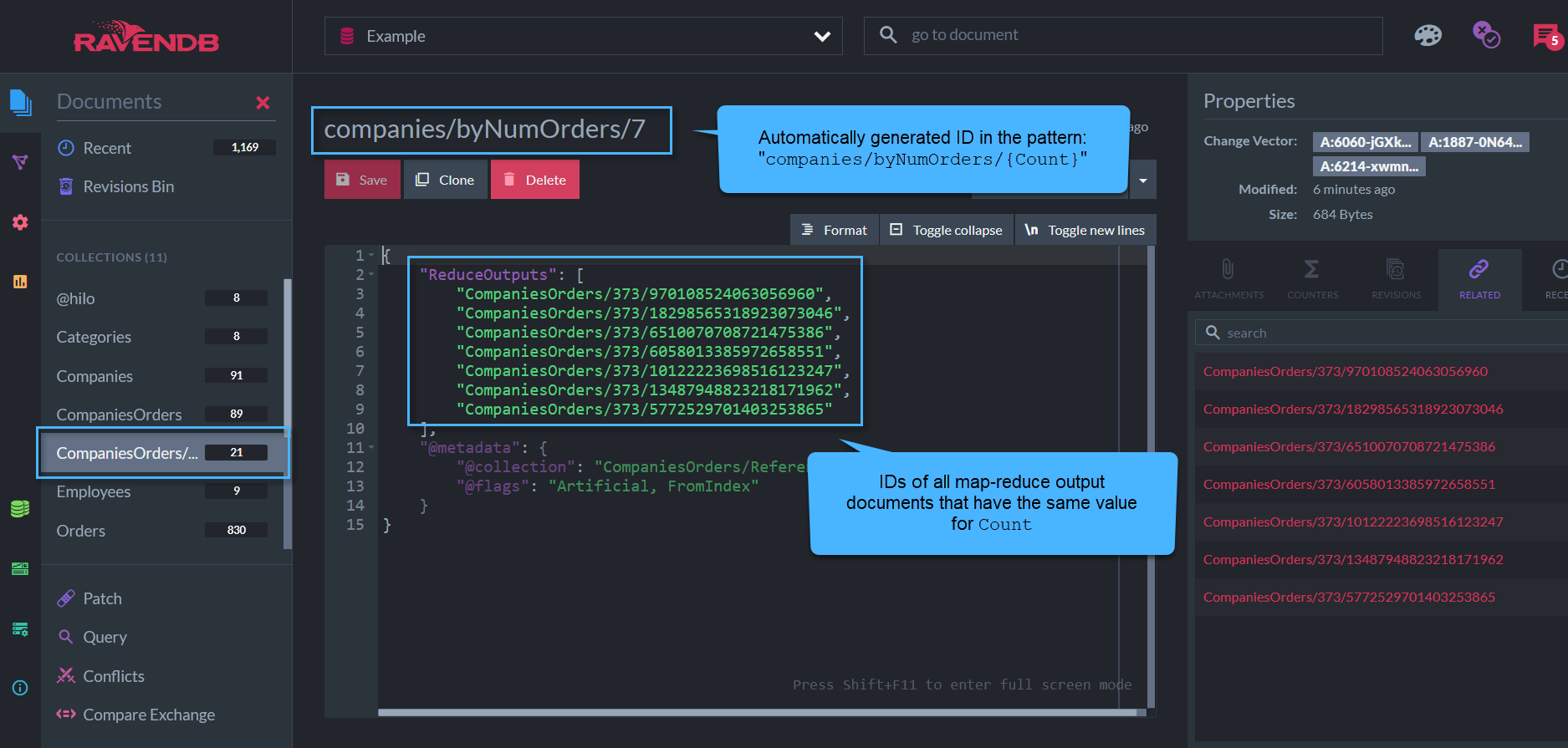Click the collections list vertical scrollbar
Viewport: 1568px width, 748px height.
tap(288, 414)
